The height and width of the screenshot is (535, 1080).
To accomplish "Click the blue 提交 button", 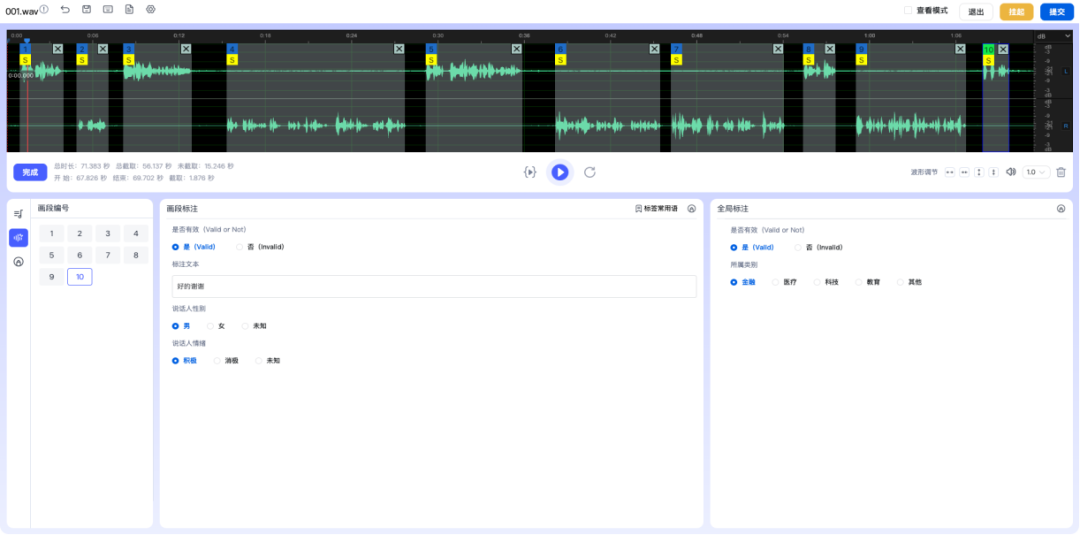I will (x=1054, y=12).
